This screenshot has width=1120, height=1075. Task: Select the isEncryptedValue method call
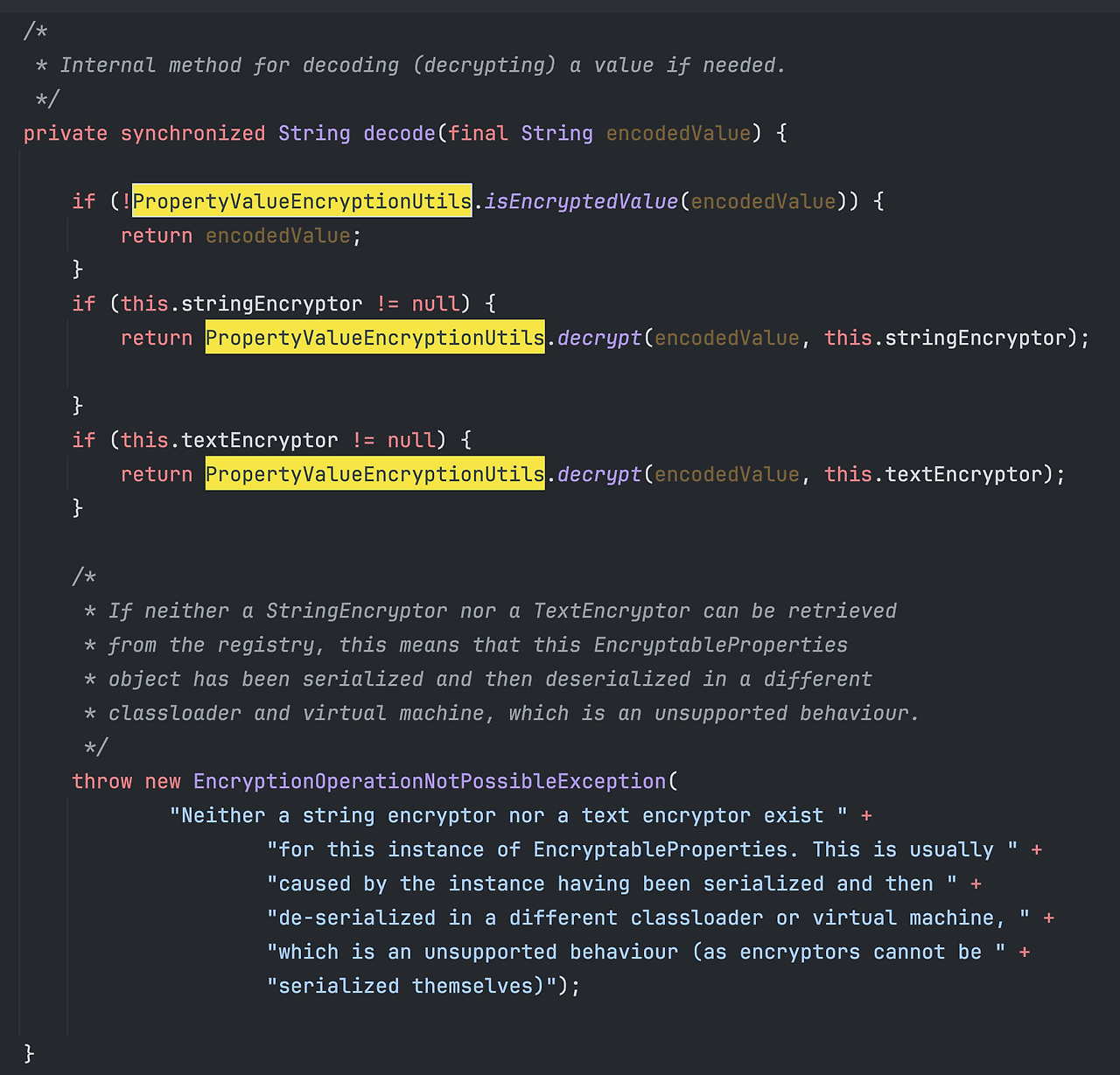pos(580,201)
